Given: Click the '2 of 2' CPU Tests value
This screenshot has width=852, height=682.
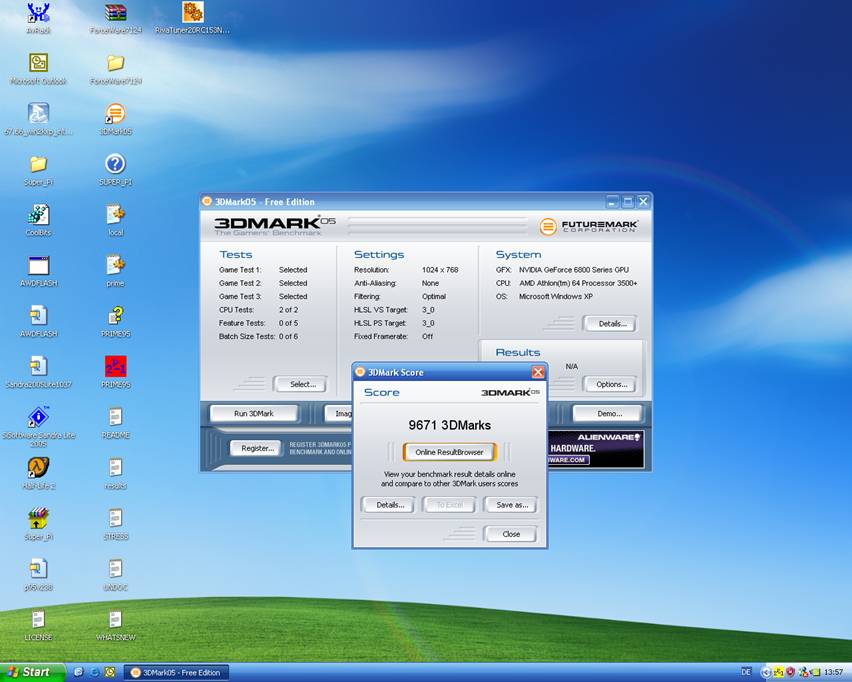Looking at the screenshot, I should pos(289,310).
